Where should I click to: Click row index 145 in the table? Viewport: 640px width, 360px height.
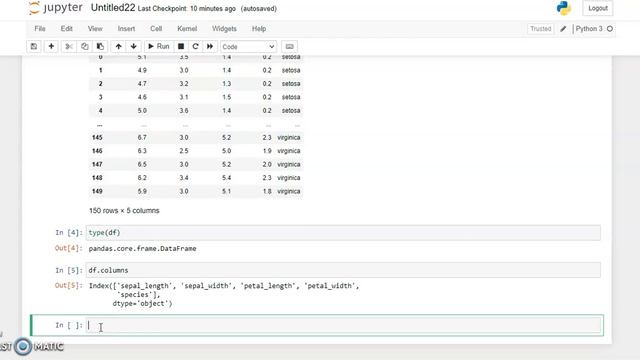97,138
